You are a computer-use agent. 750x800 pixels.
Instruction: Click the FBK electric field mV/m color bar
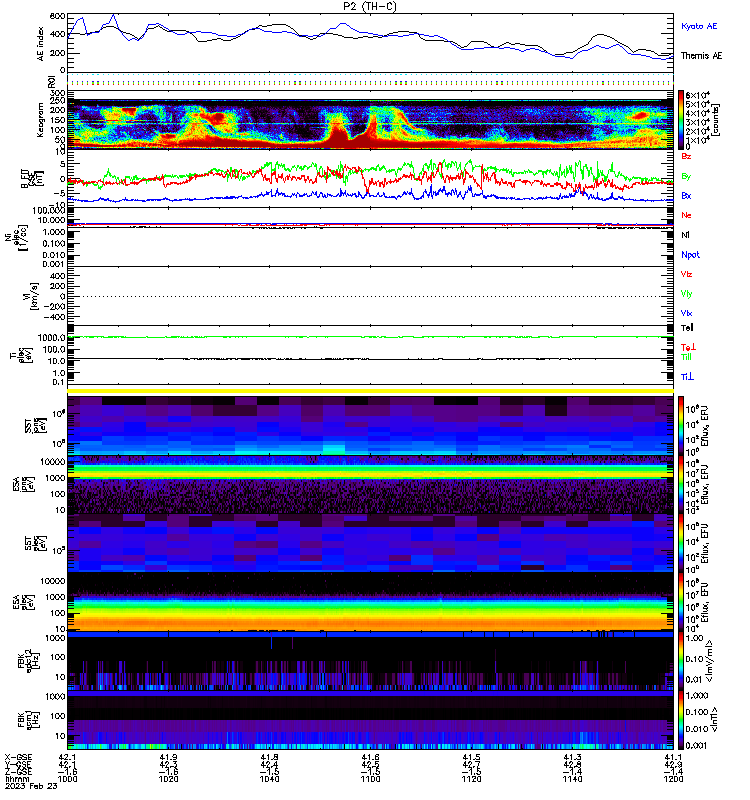coord(681,661)
